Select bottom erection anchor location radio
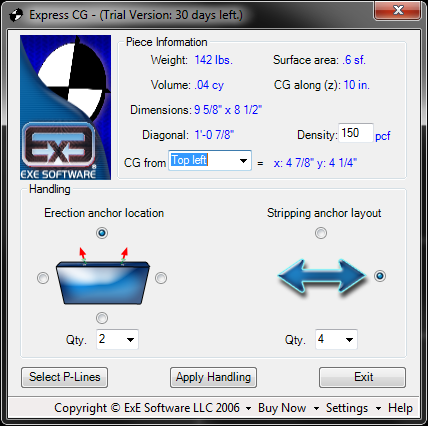 tap(102, 318)
